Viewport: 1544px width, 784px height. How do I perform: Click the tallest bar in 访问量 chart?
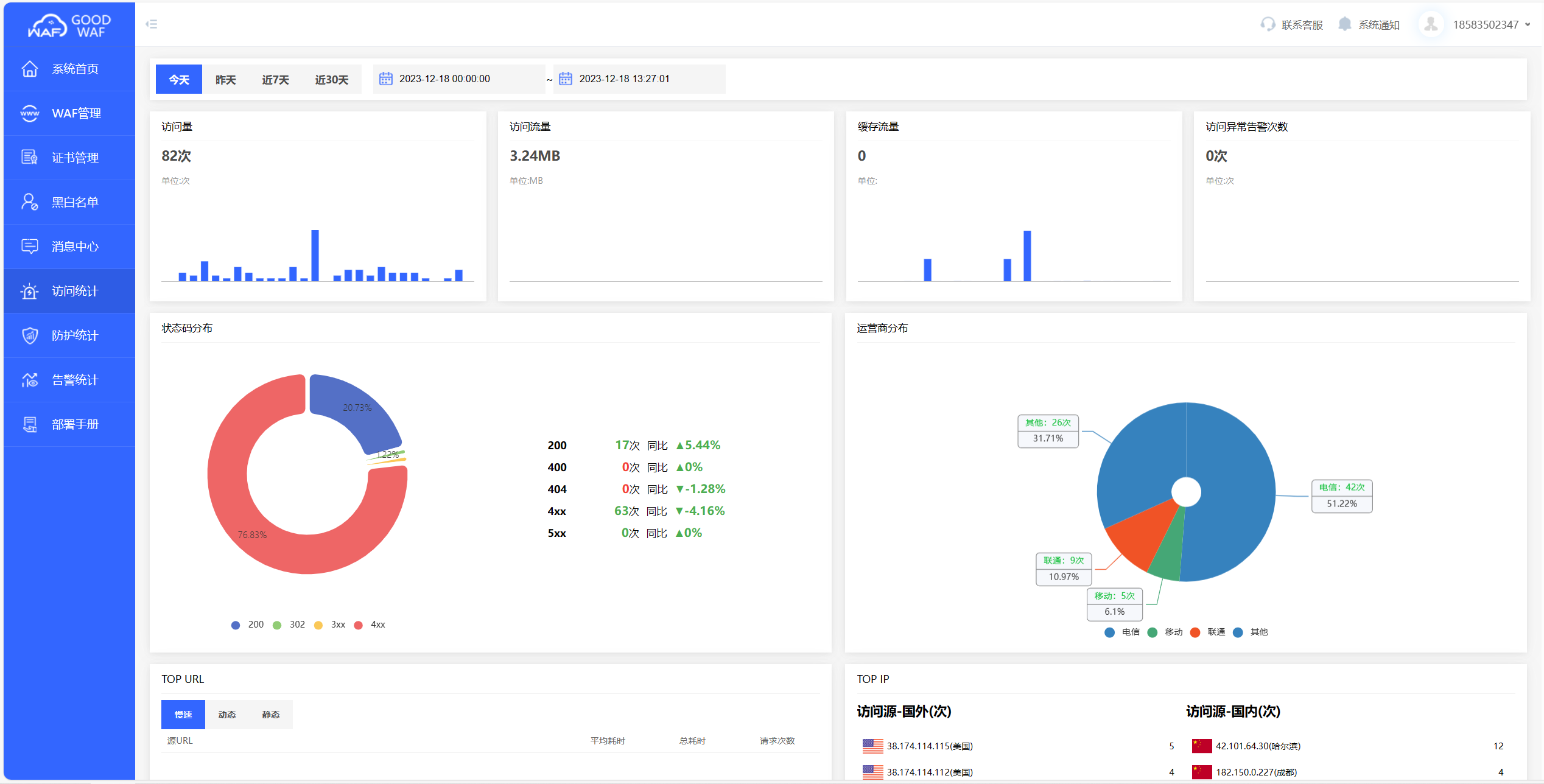[315, 256]
